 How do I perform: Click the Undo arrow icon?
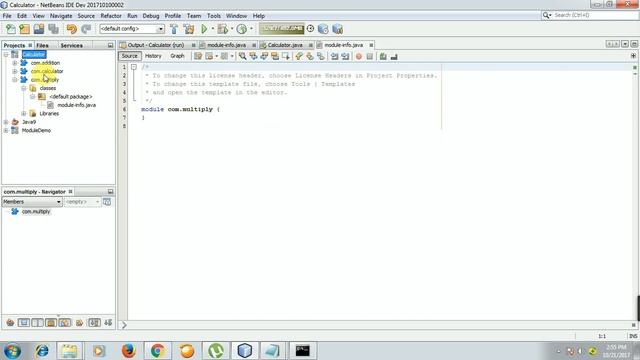(72, 29)
